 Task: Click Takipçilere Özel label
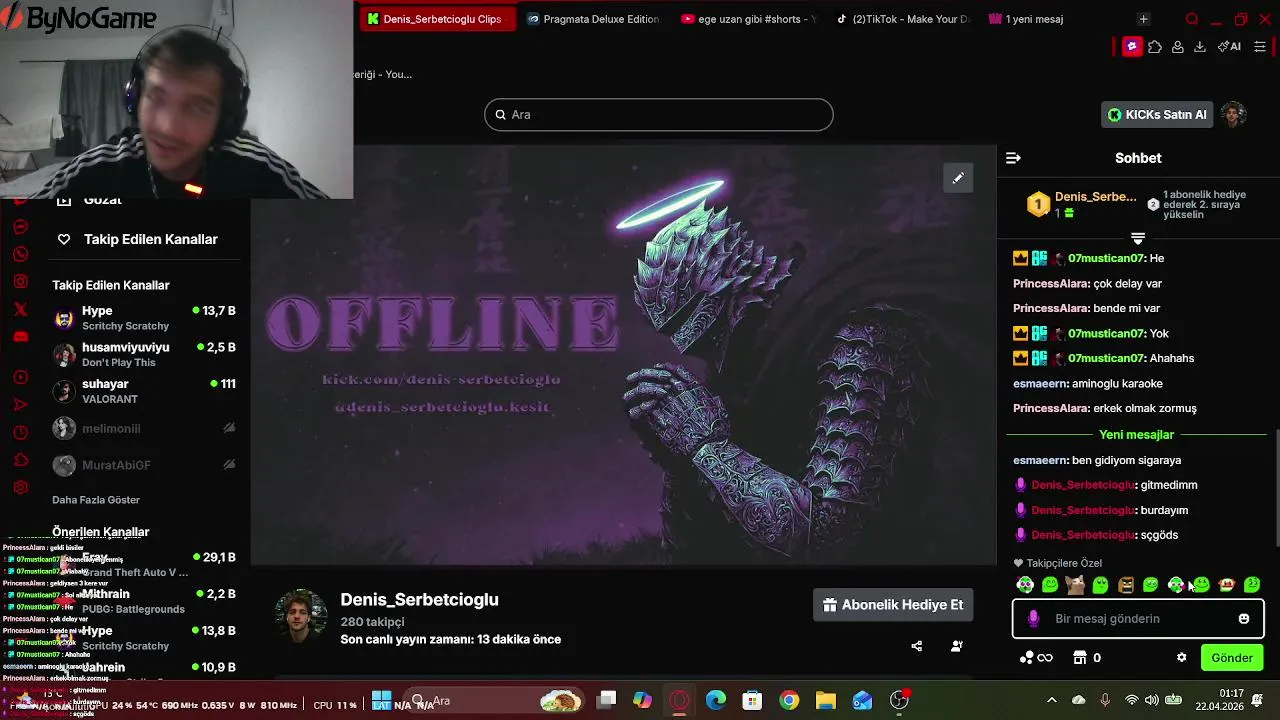click(1064, 563)
